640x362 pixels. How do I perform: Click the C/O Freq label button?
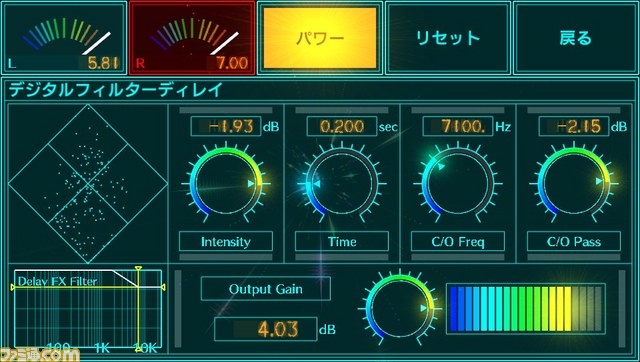[x=458, y=242]
